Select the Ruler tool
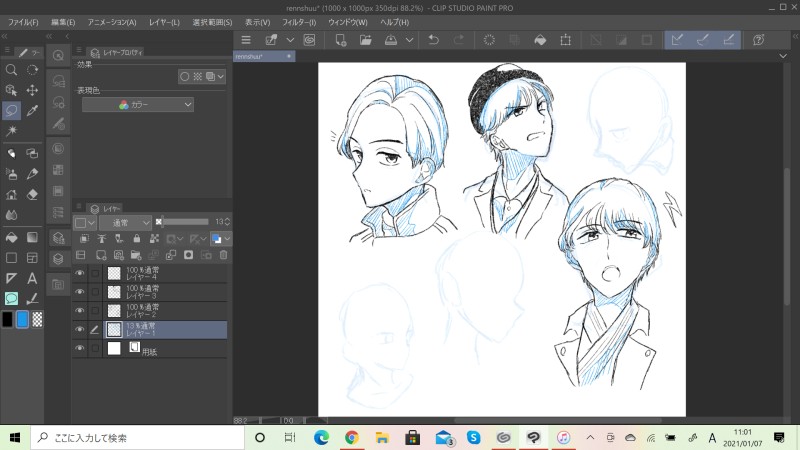 point(11,278)
